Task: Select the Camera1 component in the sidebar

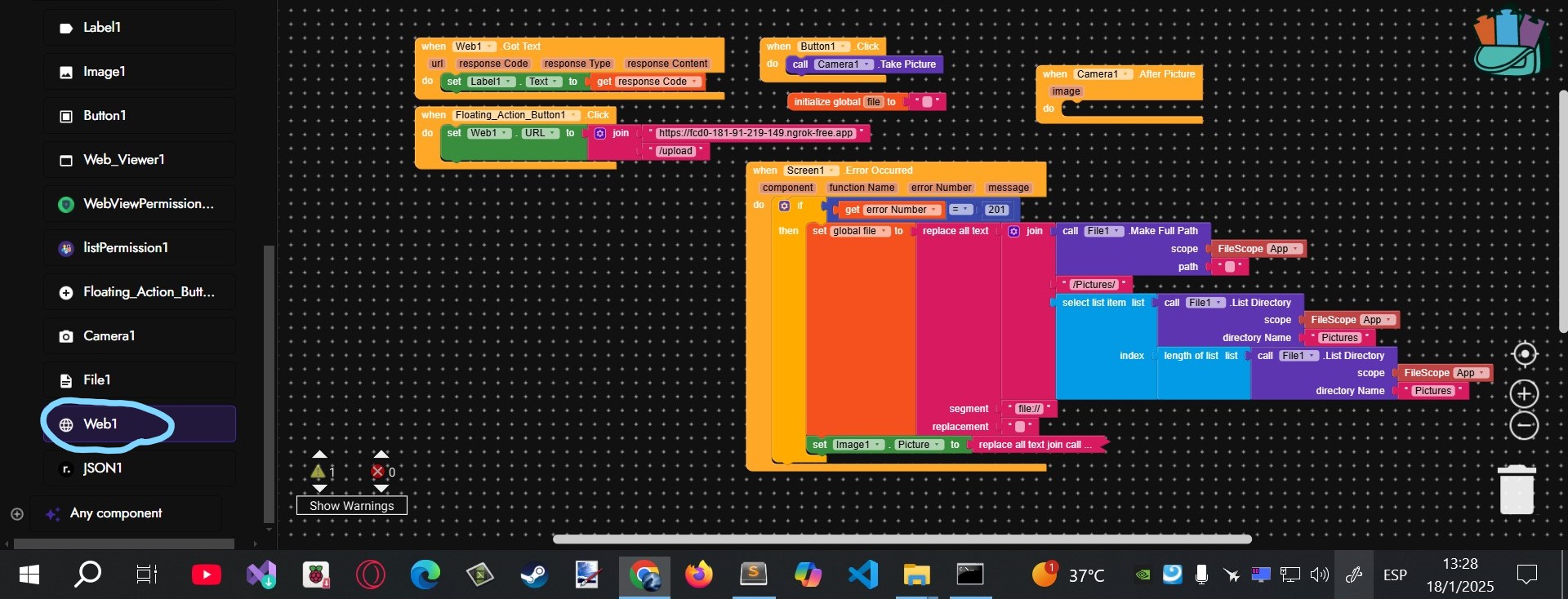Action: [140, 336]
